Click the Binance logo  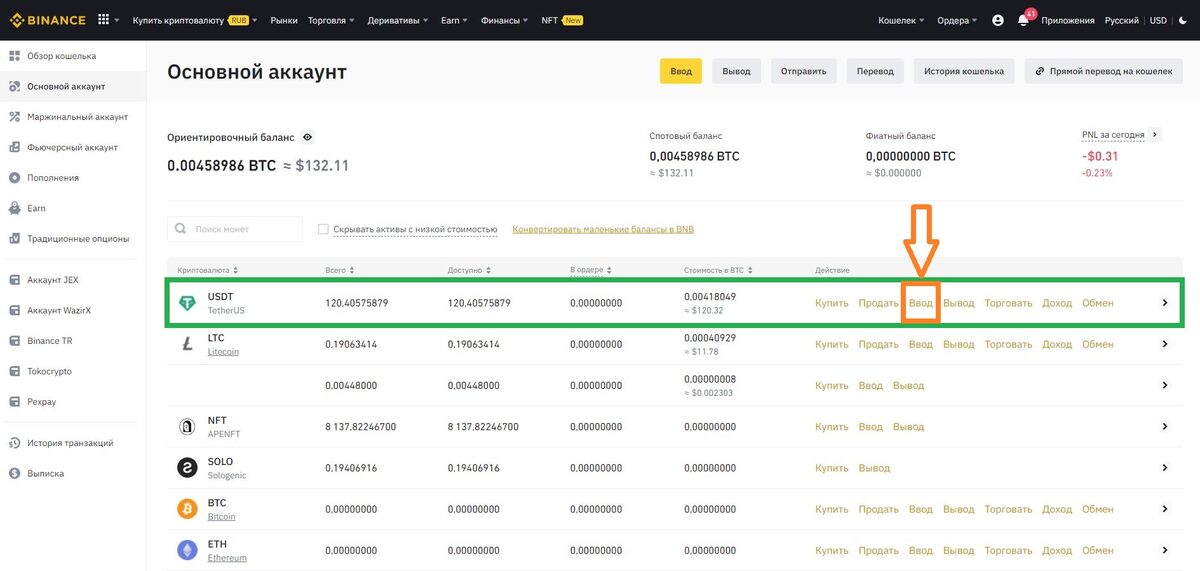pyautogui.click(x=47, y=20)
